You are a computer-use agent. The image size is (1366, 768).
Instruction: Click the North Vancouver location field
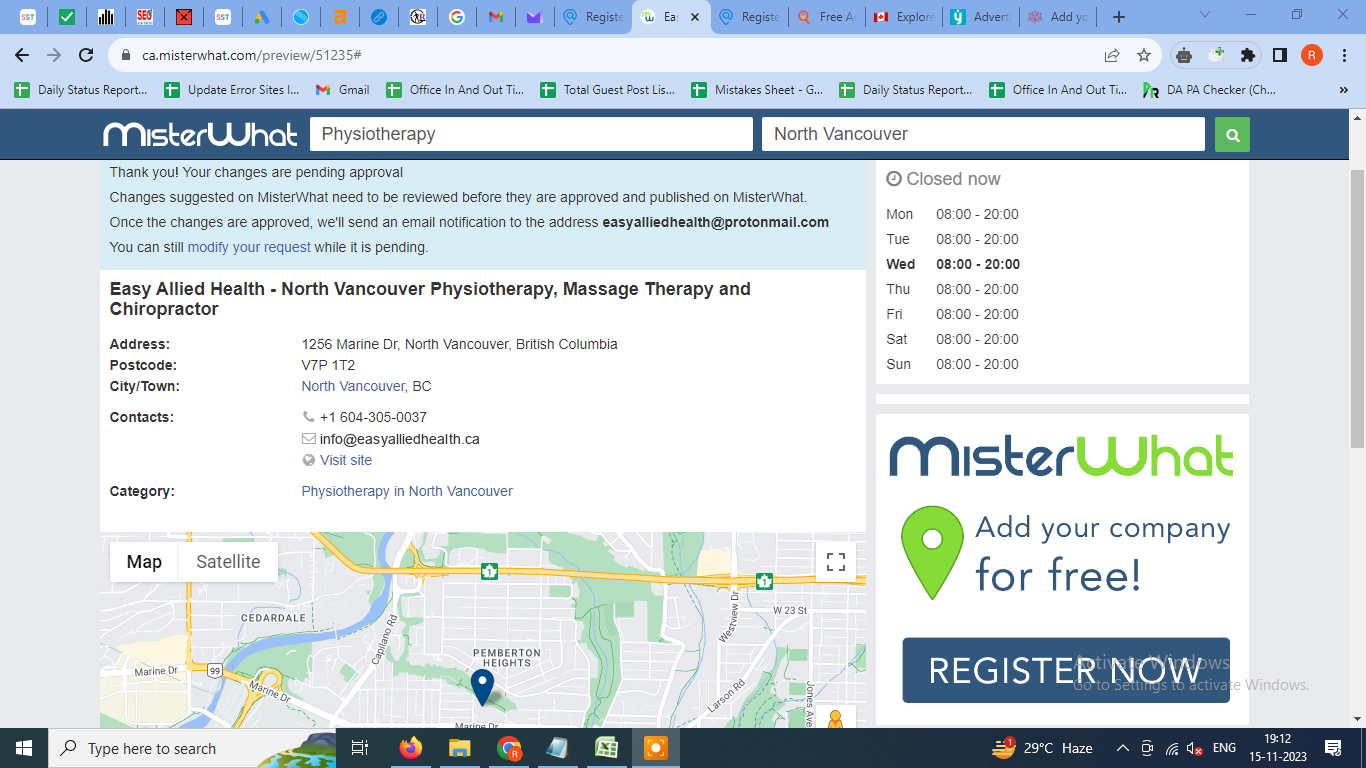click(x=983, y=134)
